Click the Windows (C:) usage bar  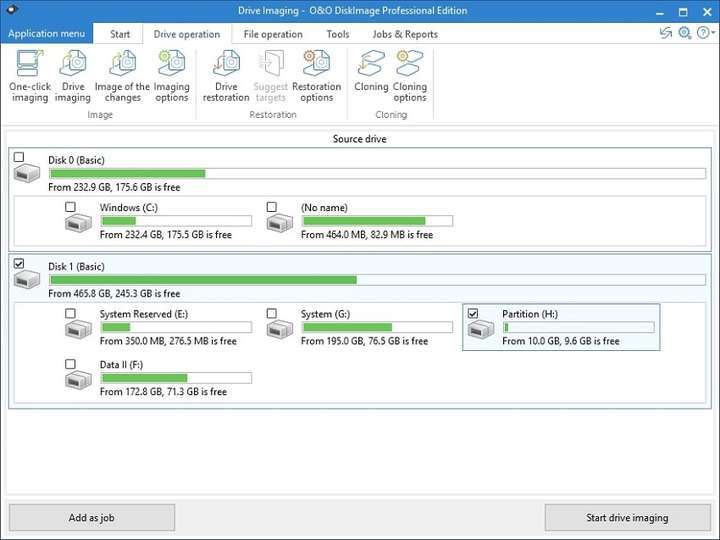pos(176,221)
